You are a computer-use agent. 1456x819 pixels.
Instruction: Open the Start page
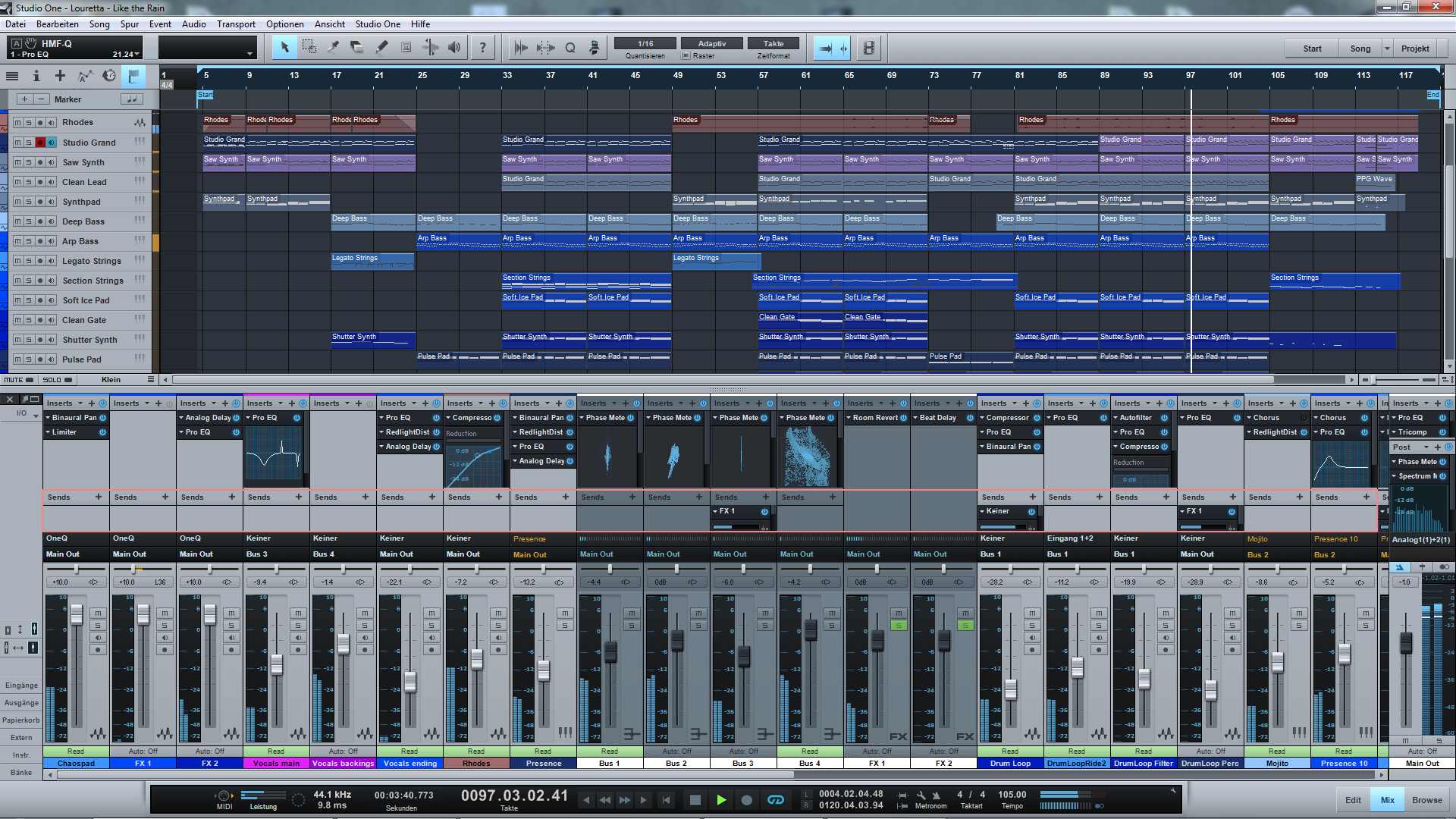(1312, 49)
